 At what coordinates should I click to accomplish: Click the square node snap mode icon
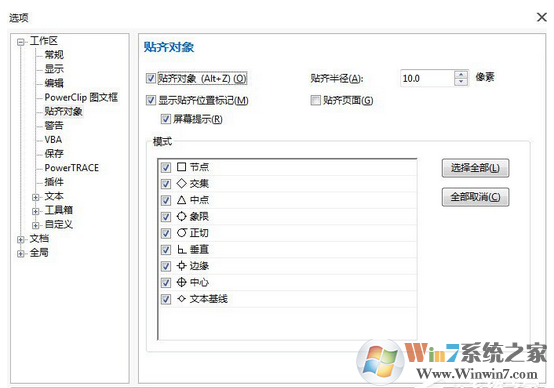tap(181, 166)
